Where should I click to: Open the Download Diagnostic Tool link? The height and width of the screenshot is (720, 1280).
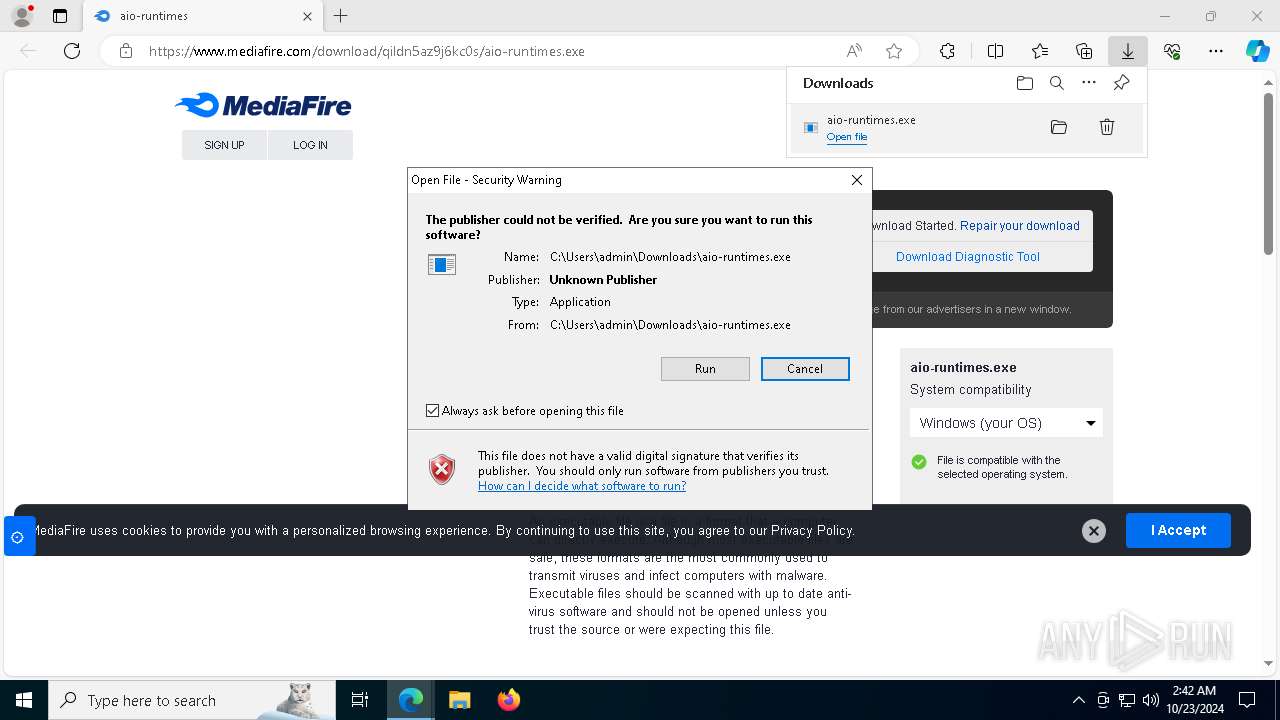click(968, 257)
